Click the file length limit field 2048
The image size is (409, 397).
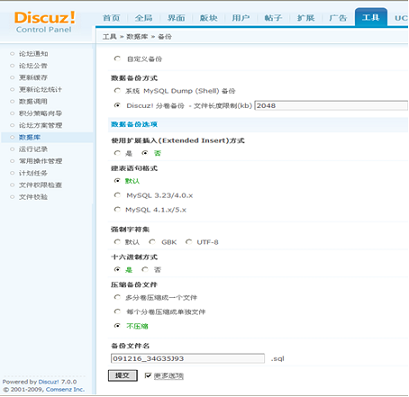click(x=331, y=106)
